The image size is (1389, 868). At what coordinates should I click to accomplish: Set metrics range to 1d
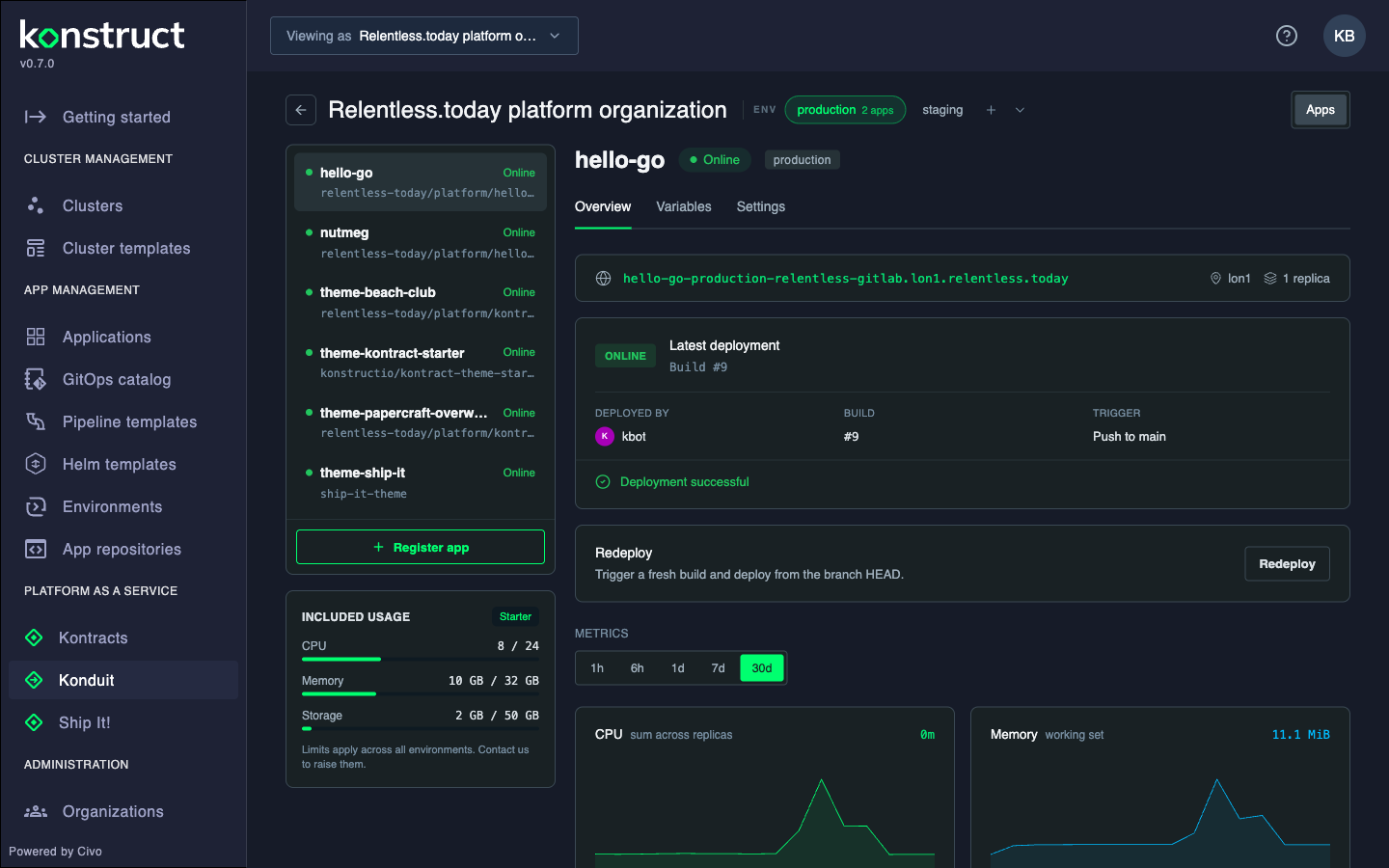point(678,668)
